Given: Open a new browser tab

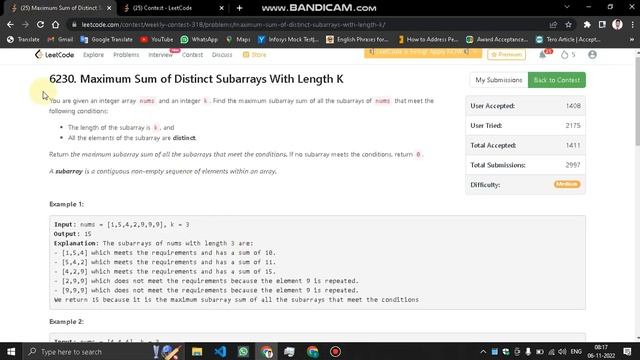Looking at the screenshot, I should point(240,8).
